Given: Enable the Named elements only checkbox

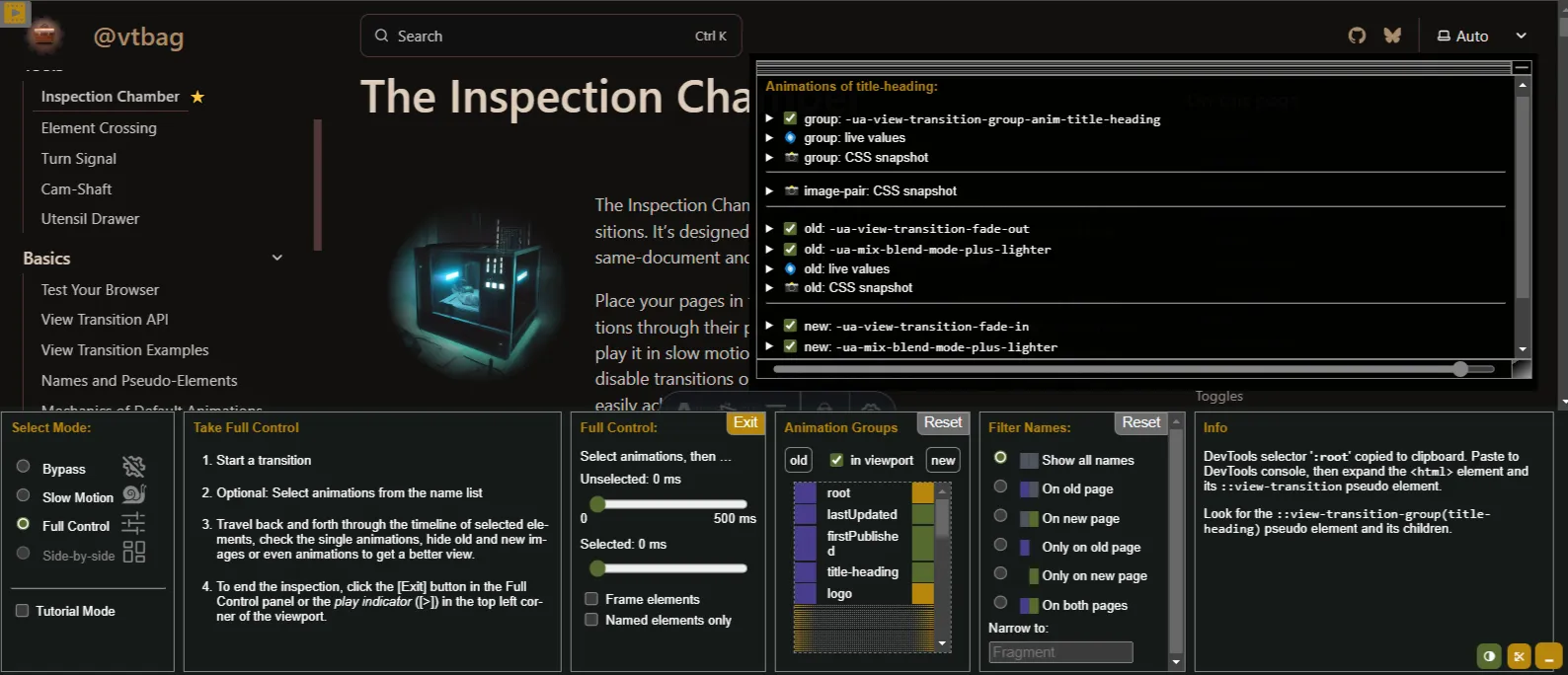Looking at the screenshot, I should point(591,620).
